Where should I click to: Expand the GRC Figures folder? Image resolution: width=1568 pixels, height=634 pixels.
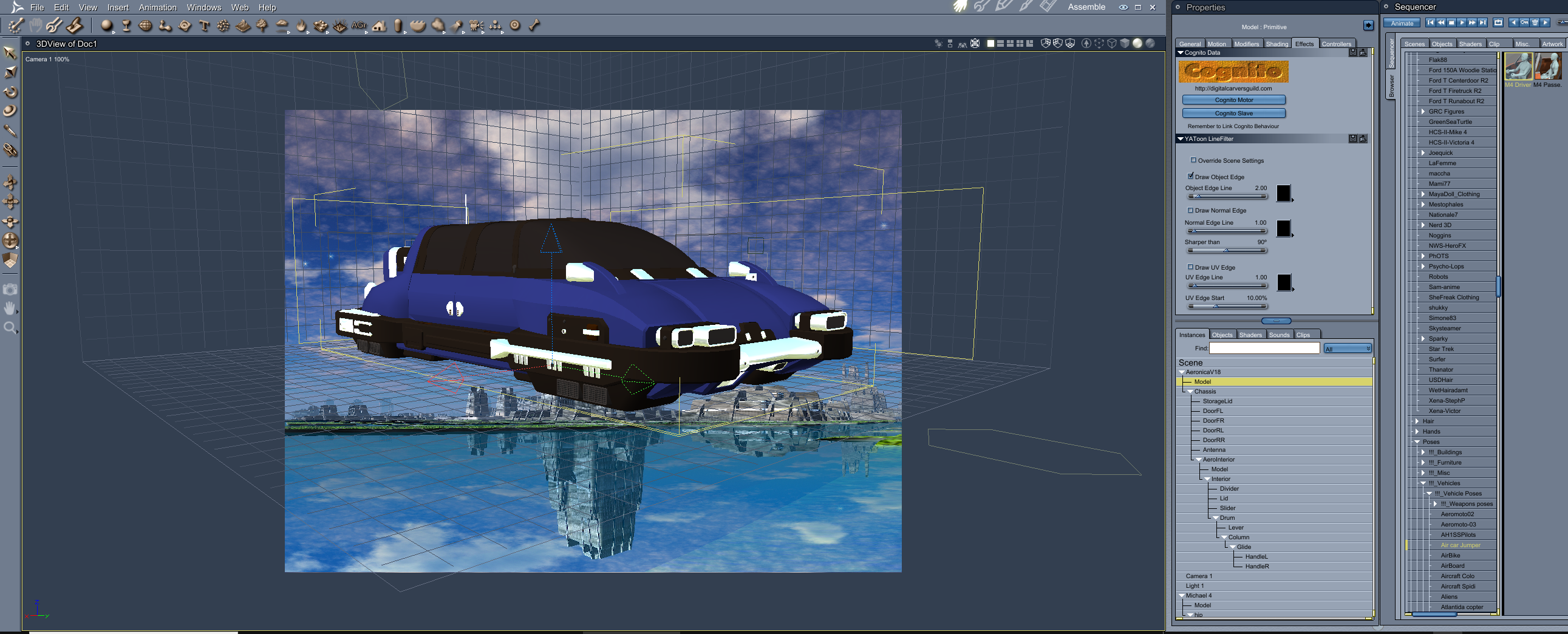tap(1423, 111)
